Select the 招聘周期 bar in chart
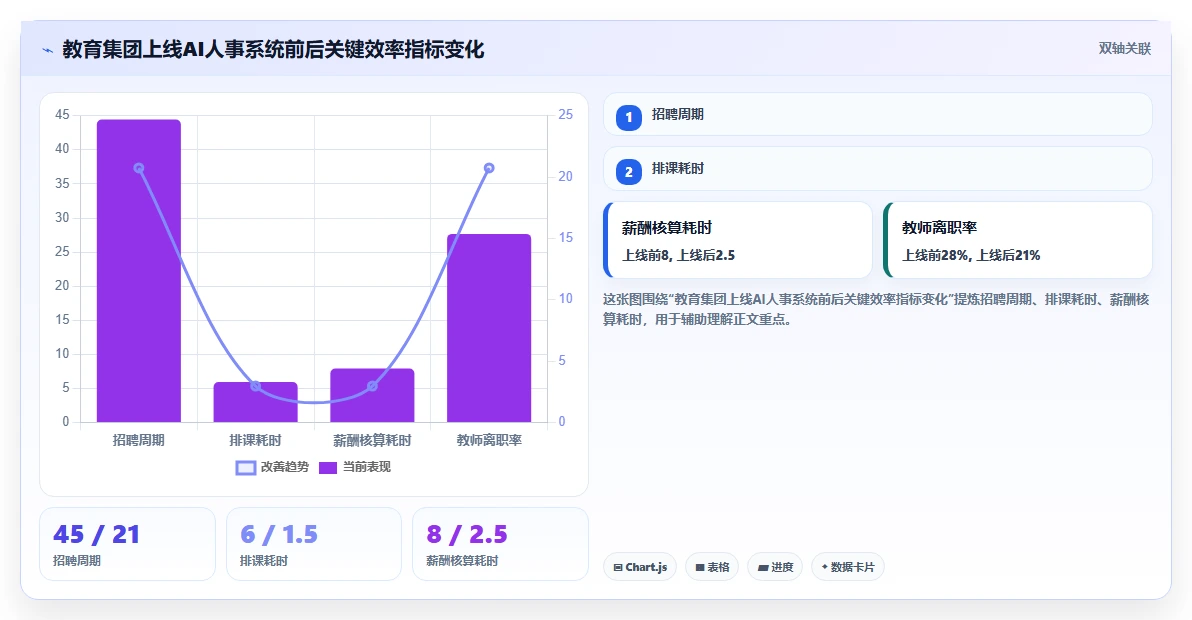This screenshot has height=620, width=1192. [139, 270]
